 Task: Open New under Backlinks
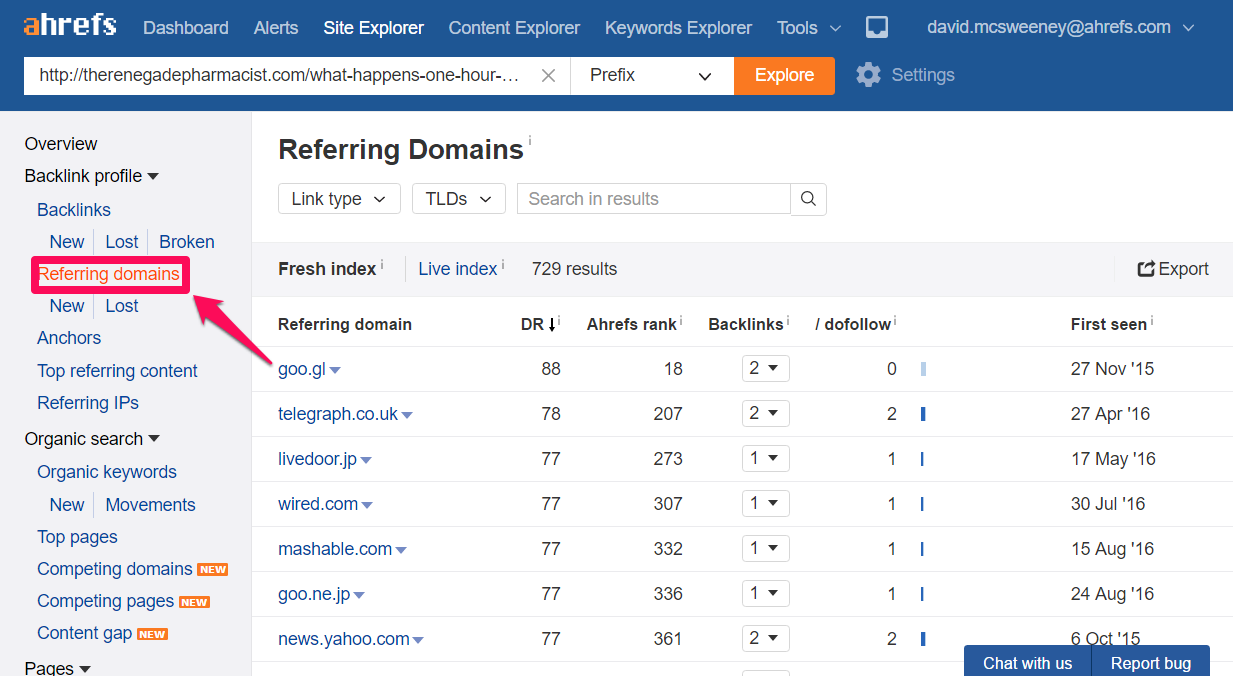67,242
